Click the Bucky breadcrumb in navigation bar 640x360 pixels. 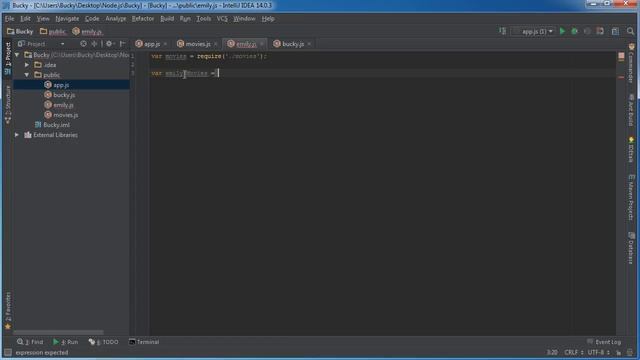(x=20, y=31)
